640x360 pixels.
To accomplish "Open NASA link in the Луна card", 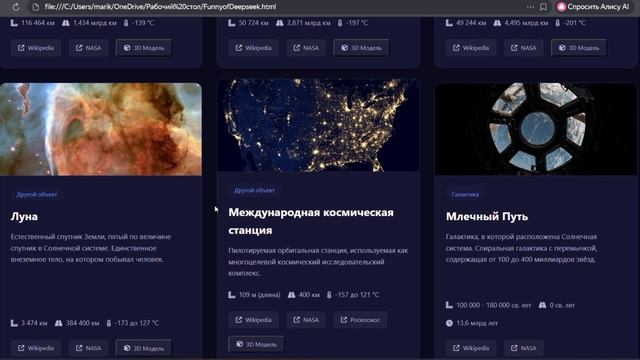I will tap(89, 348).
